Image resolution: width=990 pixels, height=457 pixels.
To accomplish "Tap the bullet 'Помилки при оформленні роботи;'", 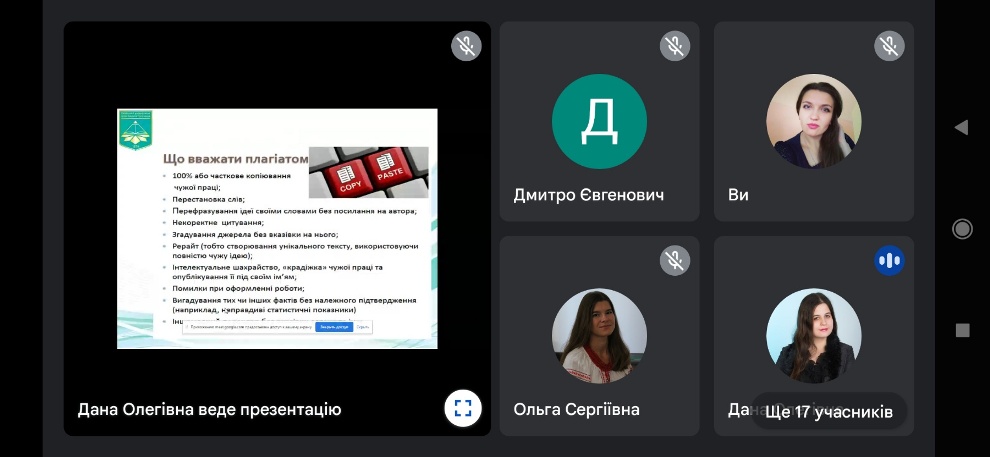I will coord(238,288).
